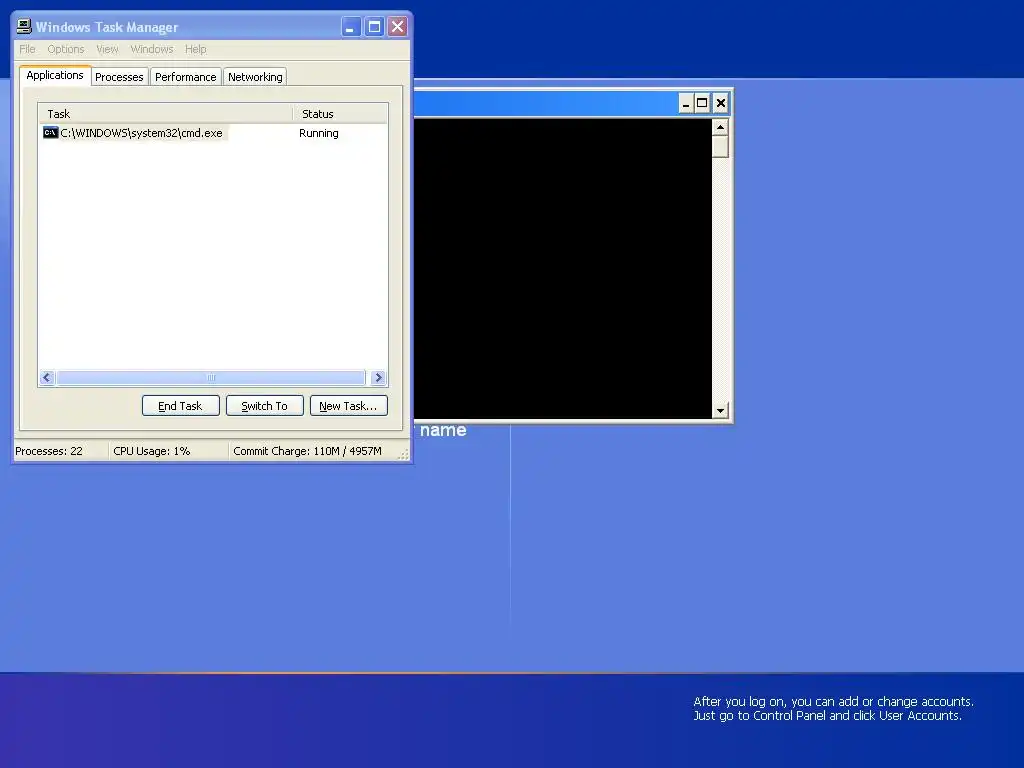Open the Windows menu
The image size is (1024, 768).
click(x=152, y=49)
